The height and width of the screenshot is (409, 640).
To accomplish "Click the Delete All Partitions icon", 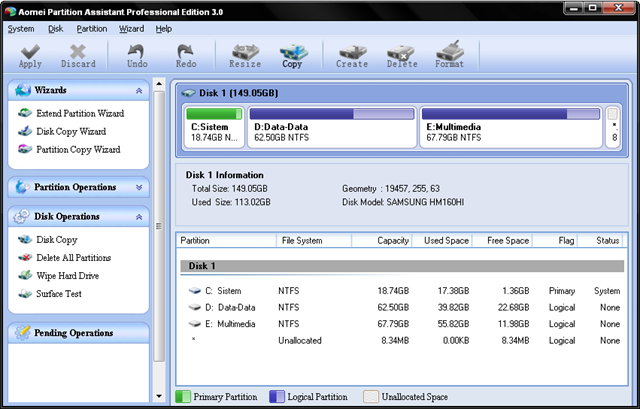I will click(x=24, y=257).
